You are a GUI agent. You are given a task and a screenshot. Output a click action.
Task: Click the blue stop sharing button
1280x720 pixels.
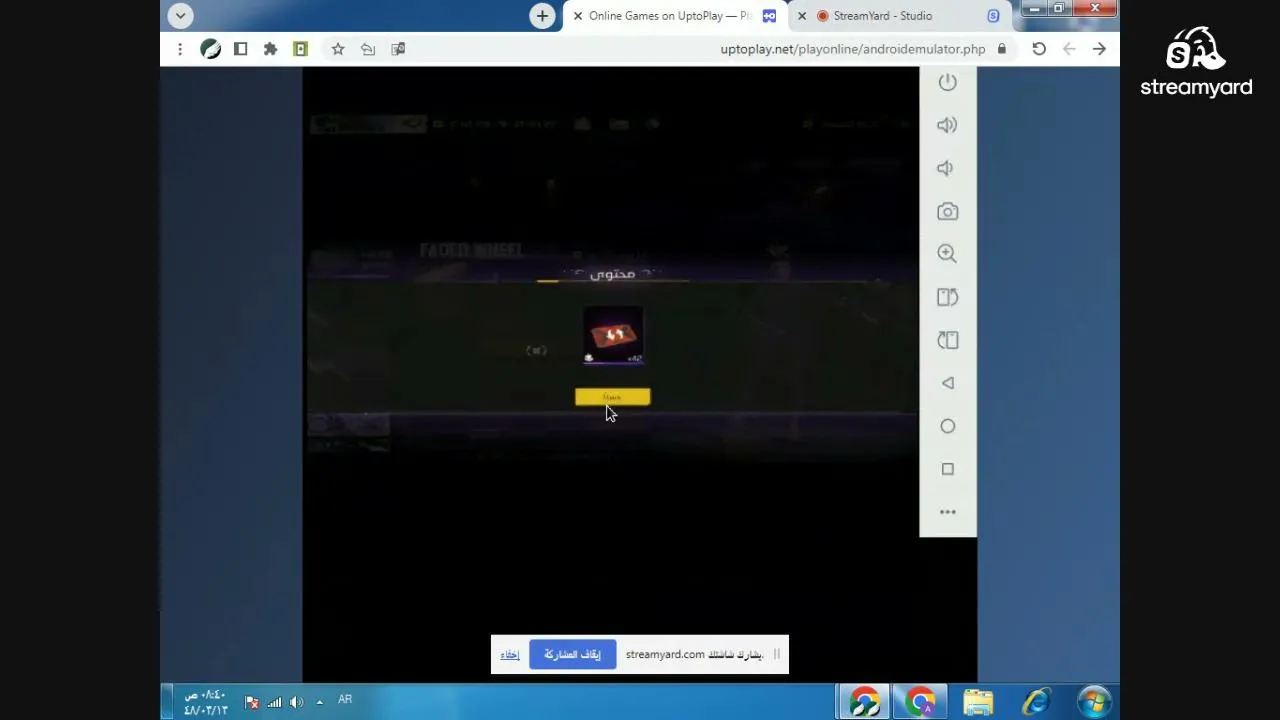pos(572,655)
